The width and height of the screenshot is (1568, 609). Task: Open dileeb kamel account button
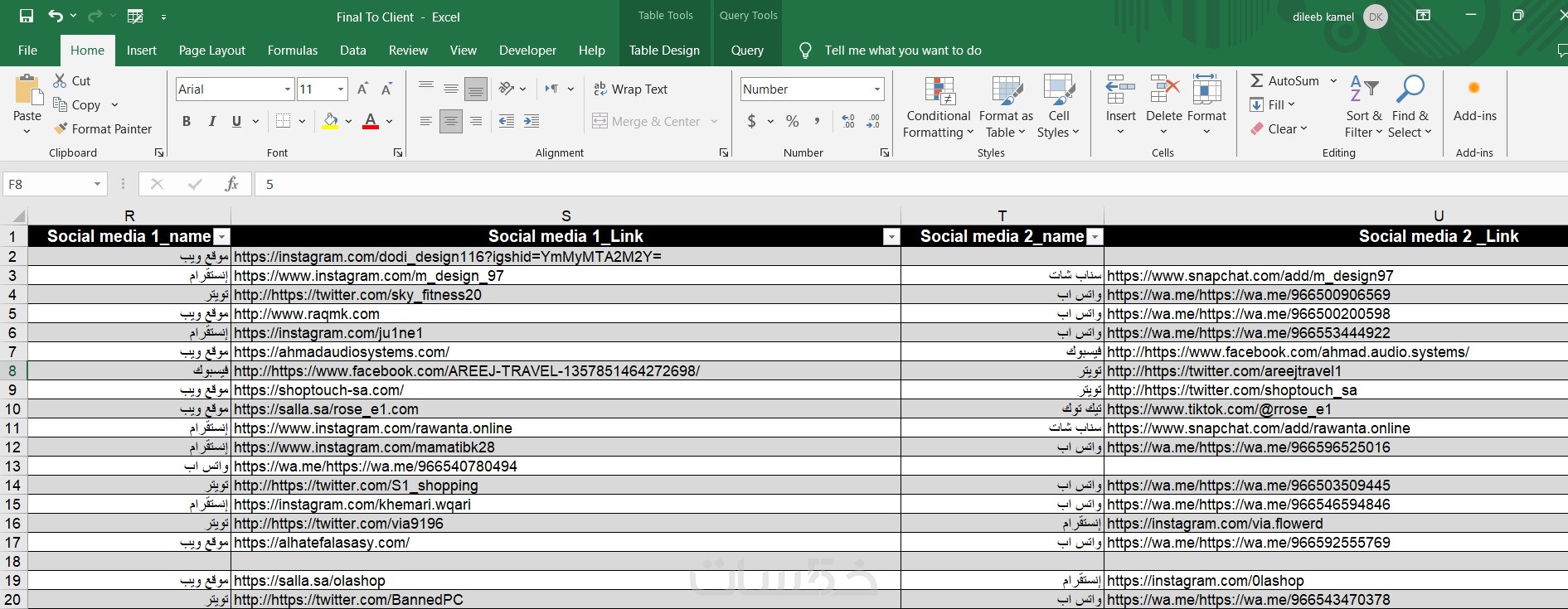tap(1339, 17)
